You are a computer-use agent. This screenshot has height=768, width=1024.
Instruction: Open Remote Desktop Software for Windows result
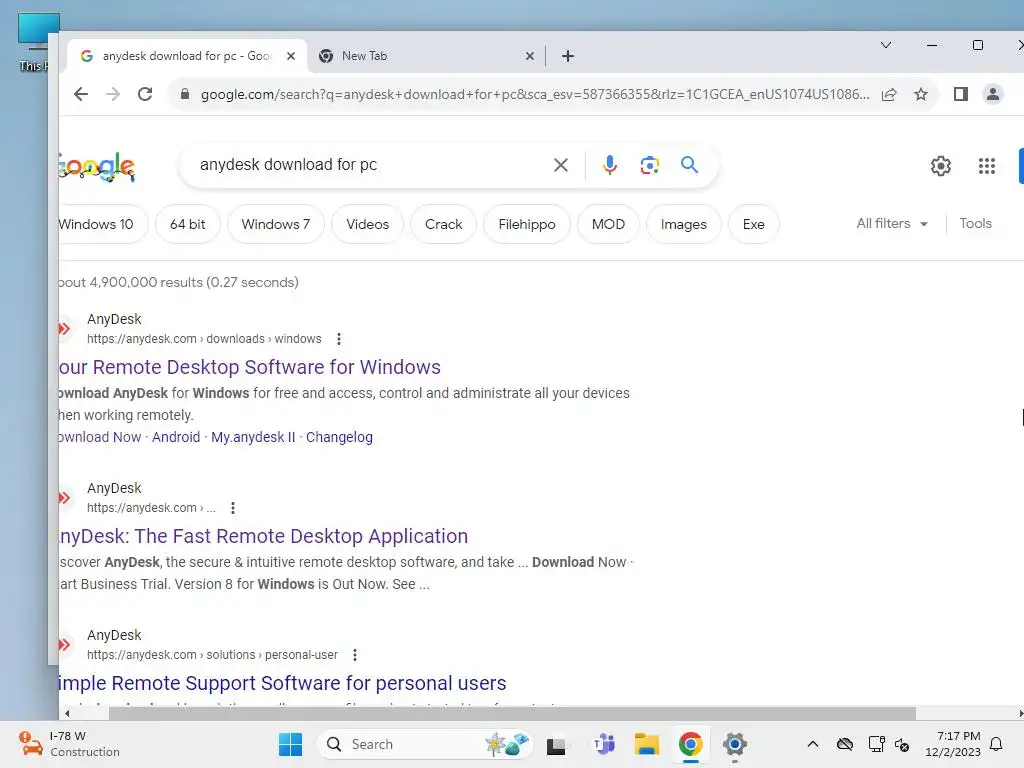click(249, 367)
